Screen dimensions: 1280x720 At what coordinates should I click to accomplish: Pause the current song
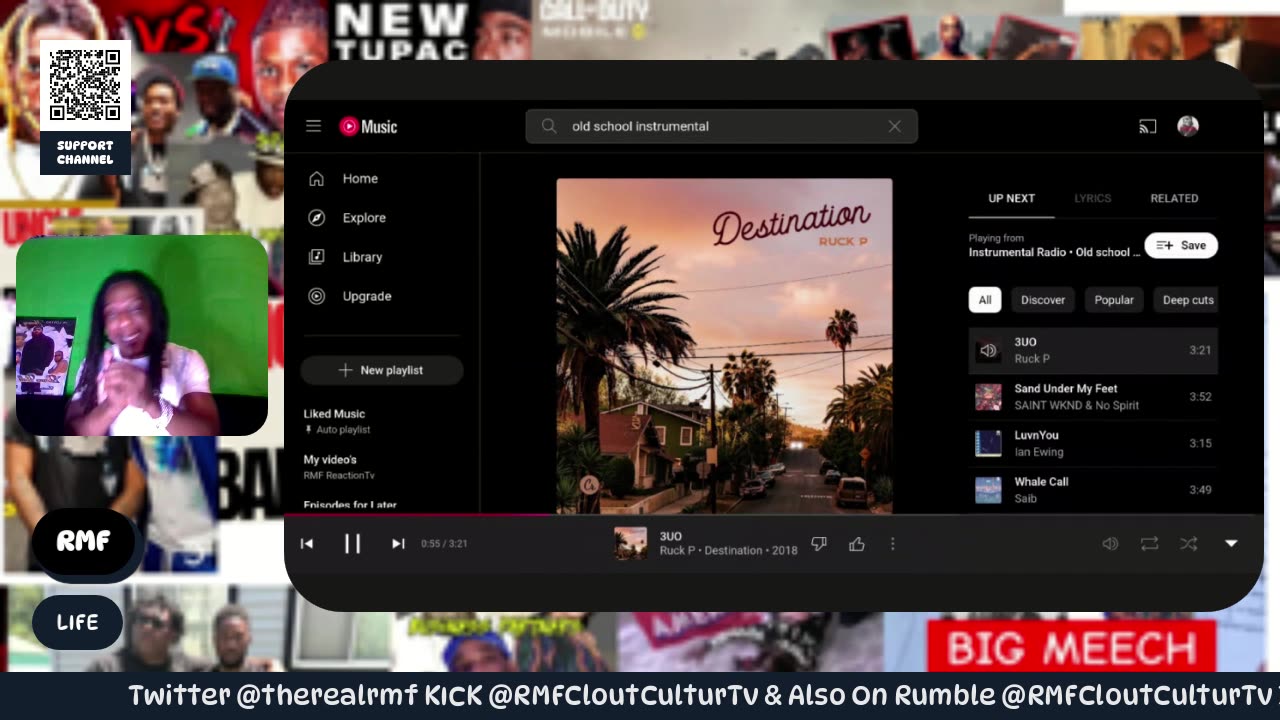click(352, 543)
